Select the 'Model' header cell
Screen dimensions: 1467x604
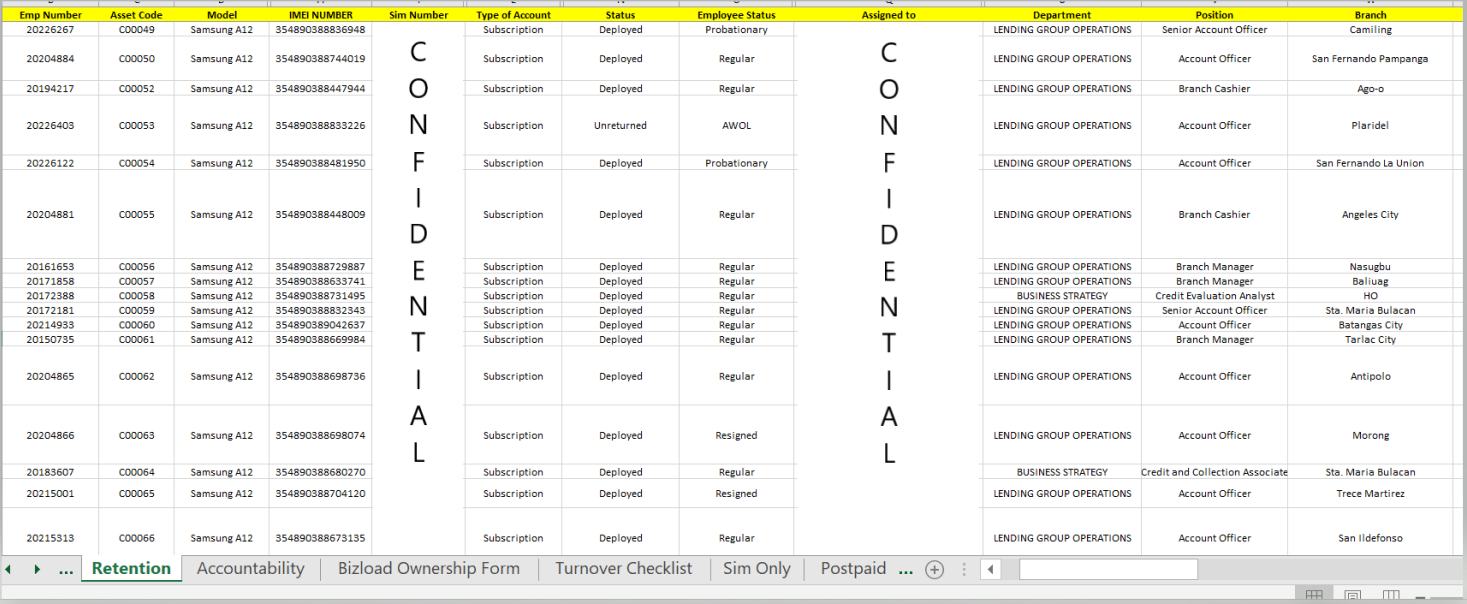(222, 15)
